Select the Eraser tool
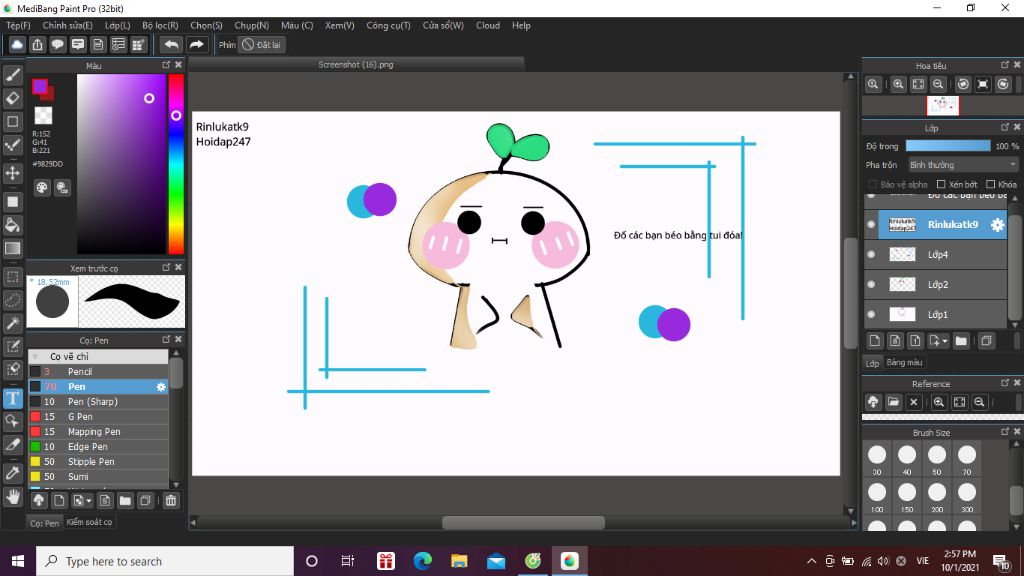Image resolution: width=1024 pixels, height=576 pixels. (12, 98)
